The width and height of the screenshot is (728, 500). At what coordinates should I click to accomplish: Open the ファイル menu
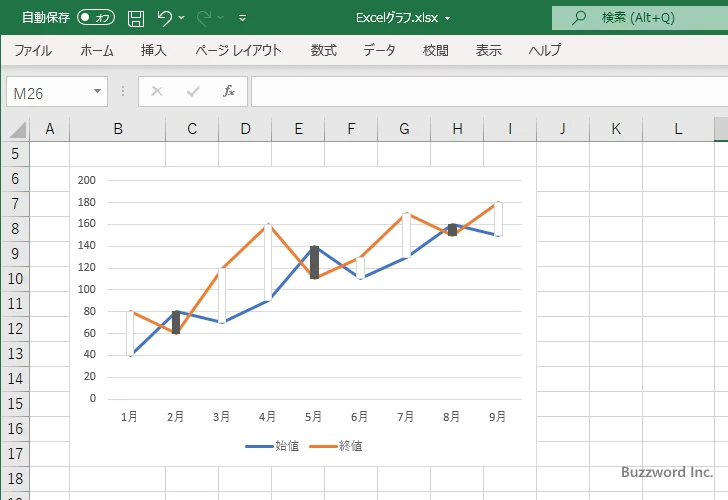point(33,50)
